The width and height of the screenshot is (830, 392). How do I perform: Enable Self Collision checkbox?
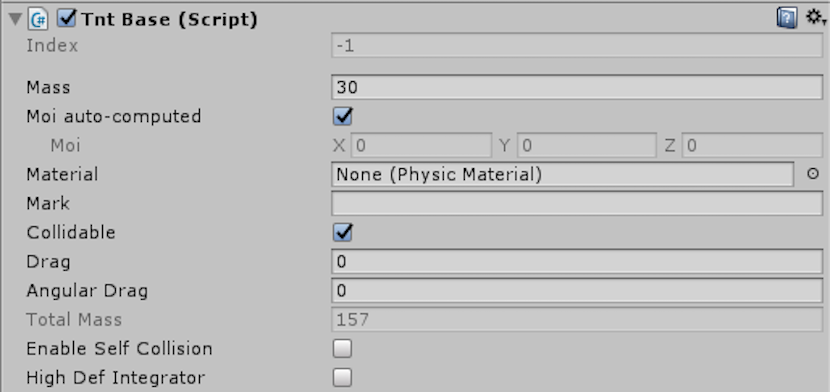(x=342, y=349)
